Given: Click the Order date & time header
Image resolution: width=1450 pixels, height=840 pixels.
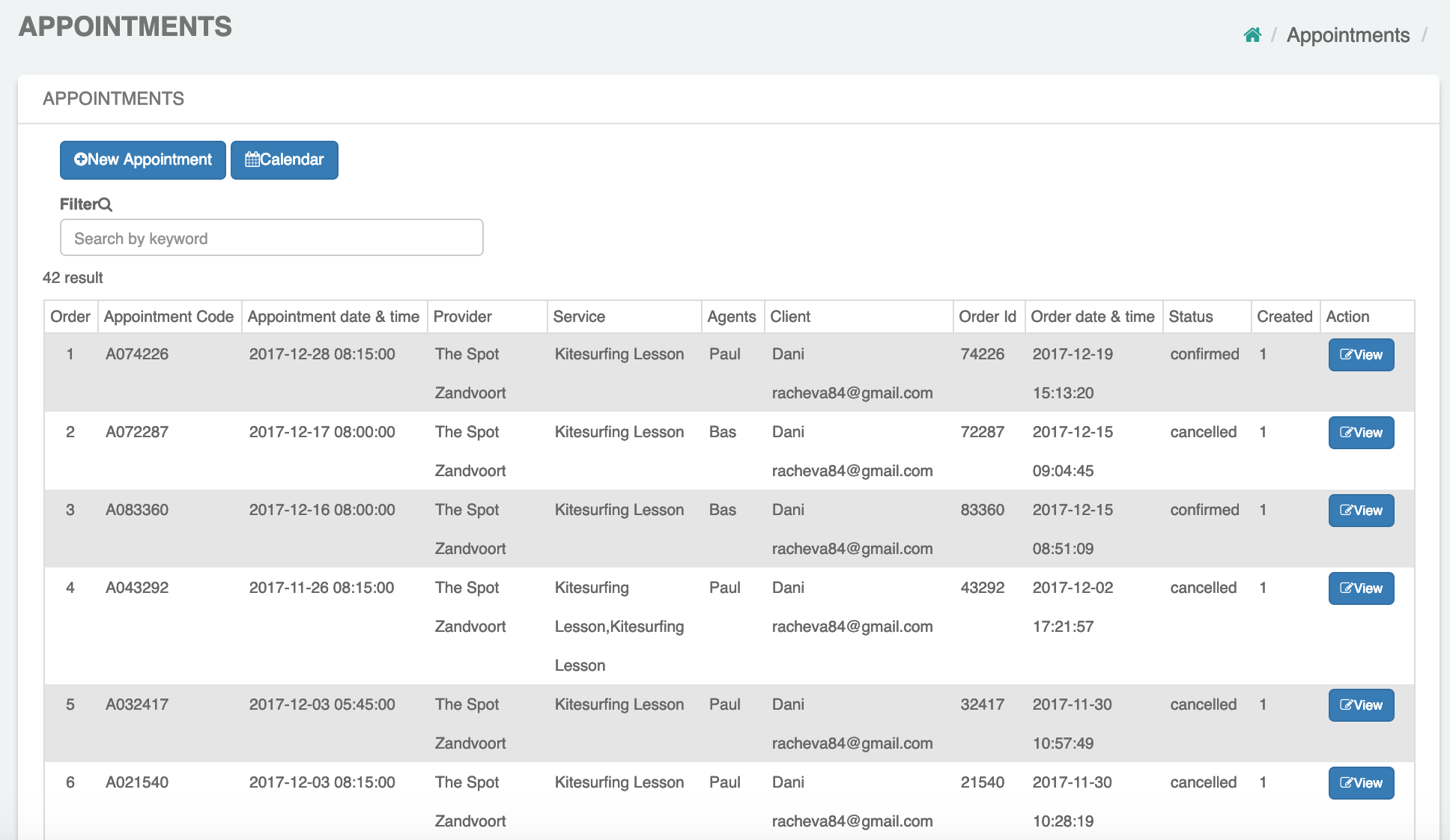Looking at the screenshot, I should pos(1092,317).
